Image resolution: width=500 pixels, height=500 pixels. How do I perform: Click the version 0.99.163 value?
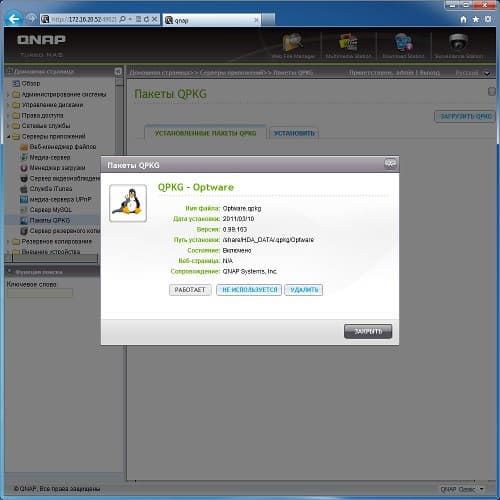235,229
